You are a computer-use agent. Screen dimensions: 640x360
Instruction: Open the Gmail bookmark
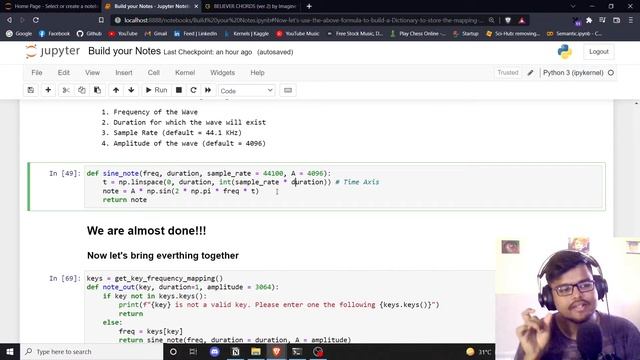(x=156, y=33)
